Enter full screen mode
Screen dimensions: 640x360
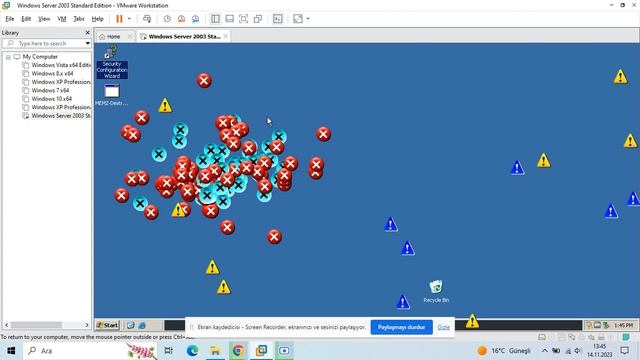click(x=243, y=19)
